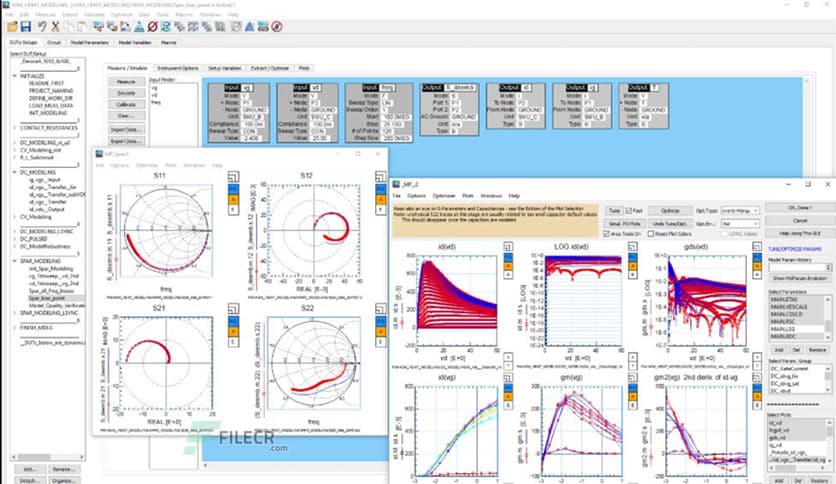Click the Measure button
The image size is (836, 484).
coord(126,82)
